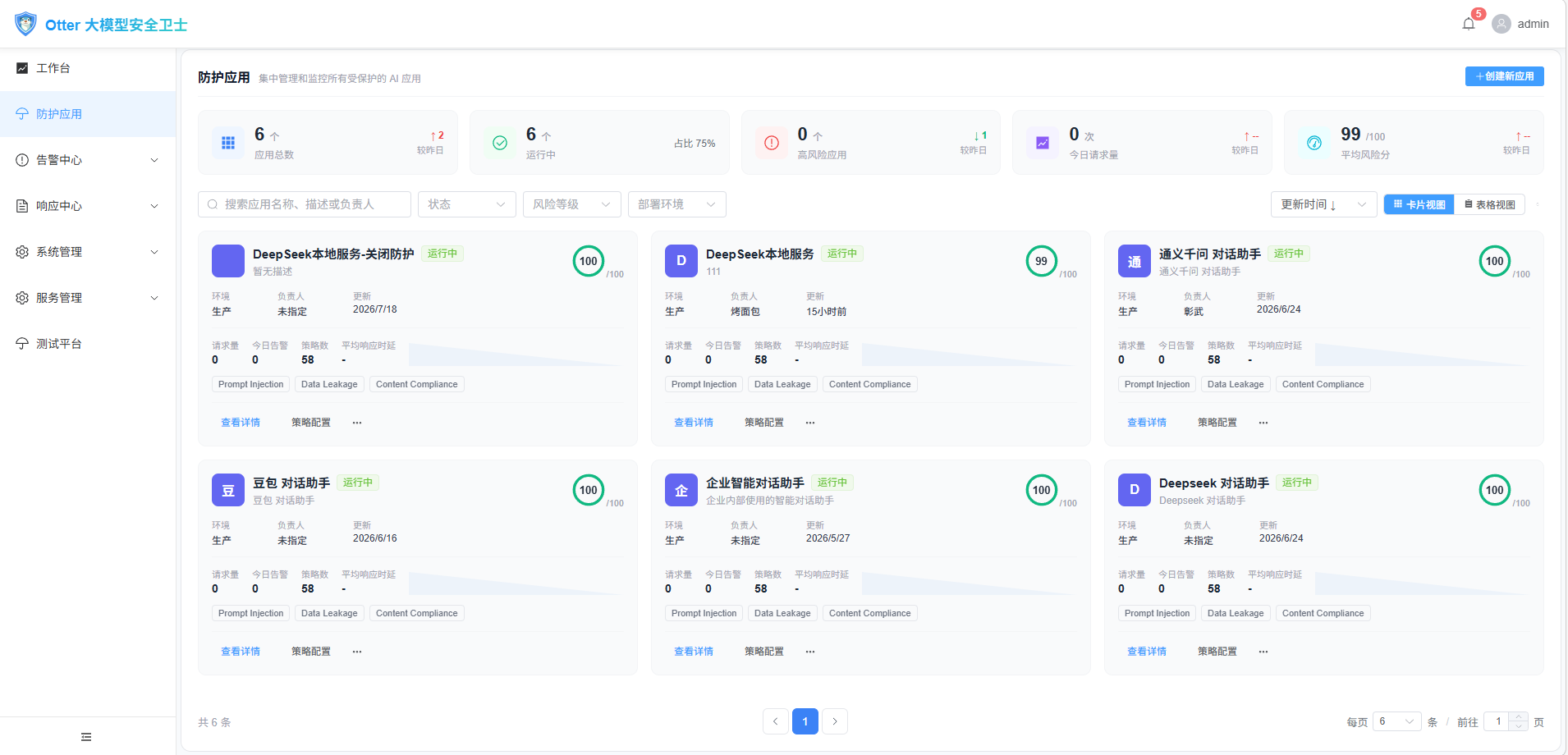Open the notification bell with badge
This screenshot has width=1568, height=755.
[x=1469, y=24]
